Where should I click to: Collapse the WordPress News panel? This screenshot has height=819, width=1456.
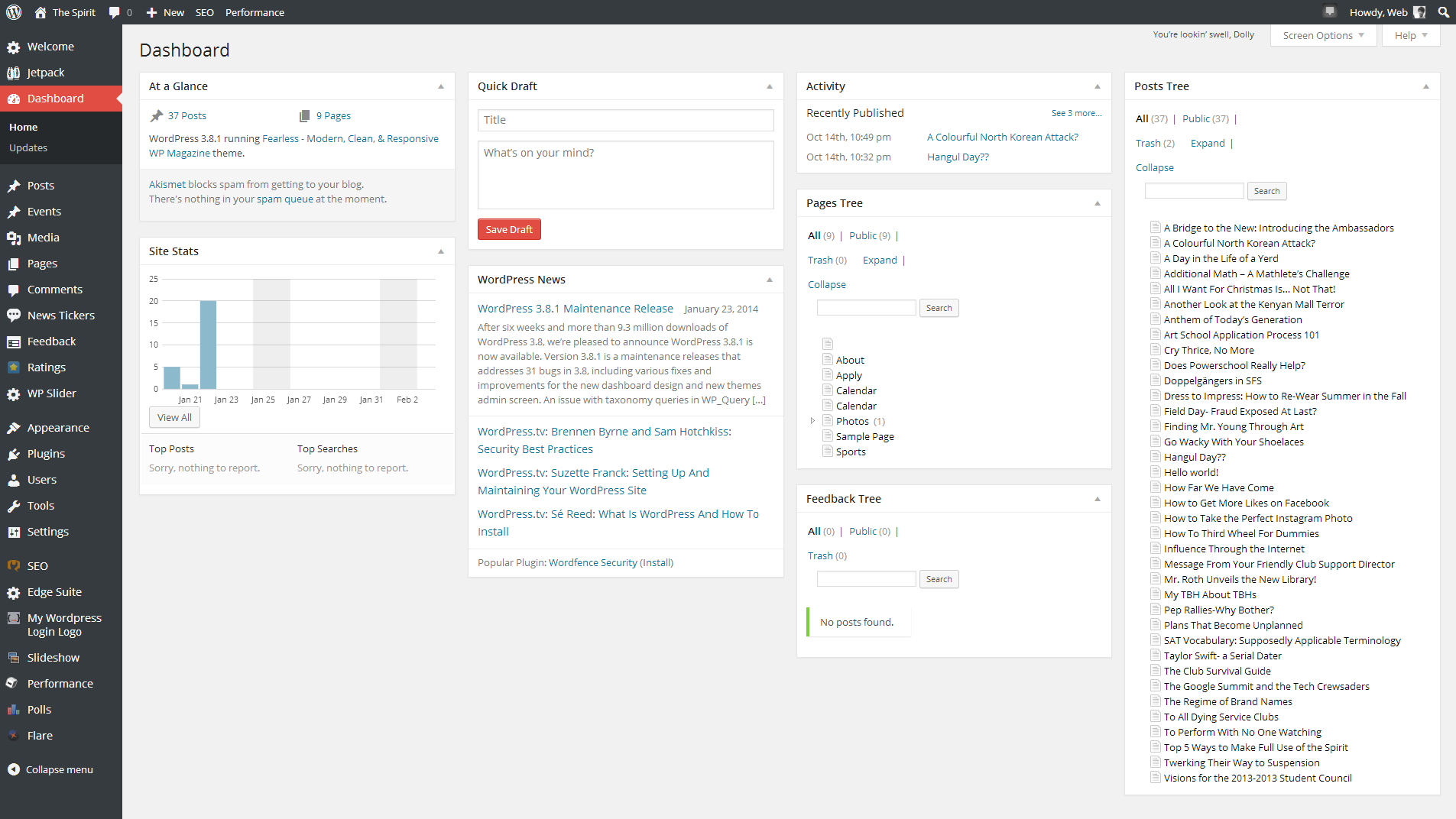pos(770,280)
